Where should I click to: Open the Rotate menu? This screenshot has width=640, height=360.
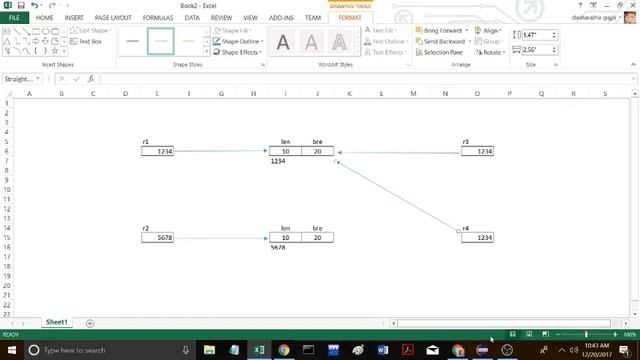[x=490, y=52]
